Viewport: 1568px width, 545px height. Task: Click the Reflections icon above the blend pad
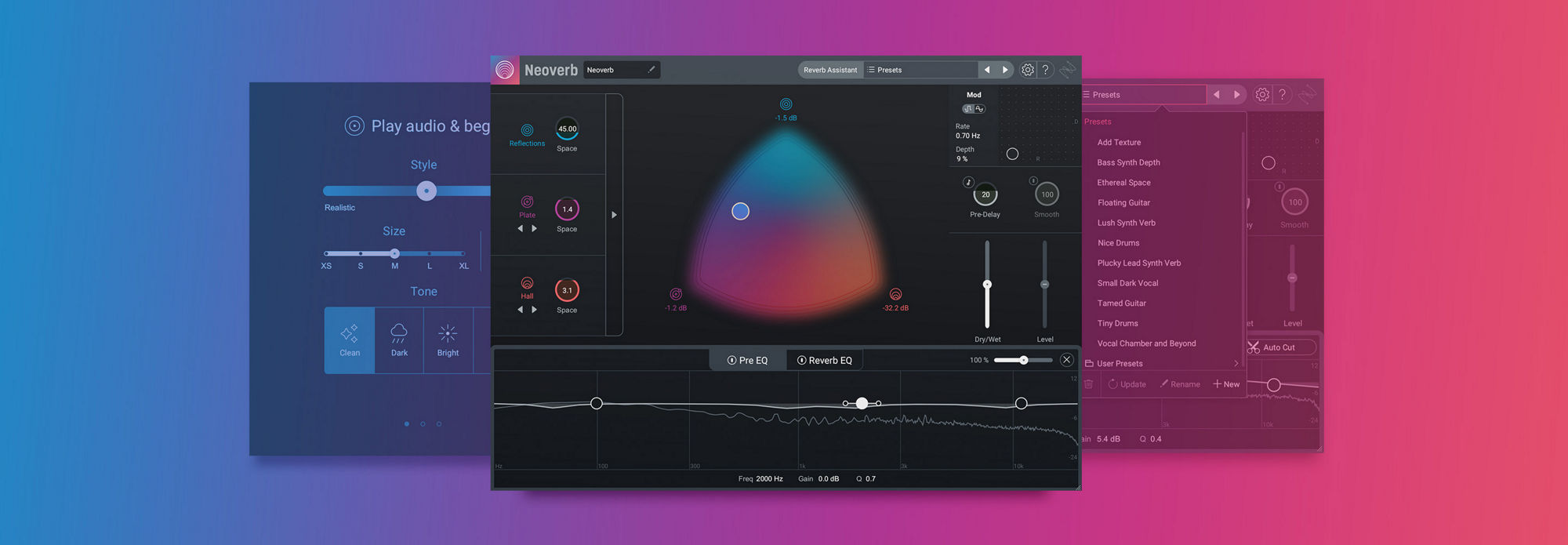(x=786, y=104)
